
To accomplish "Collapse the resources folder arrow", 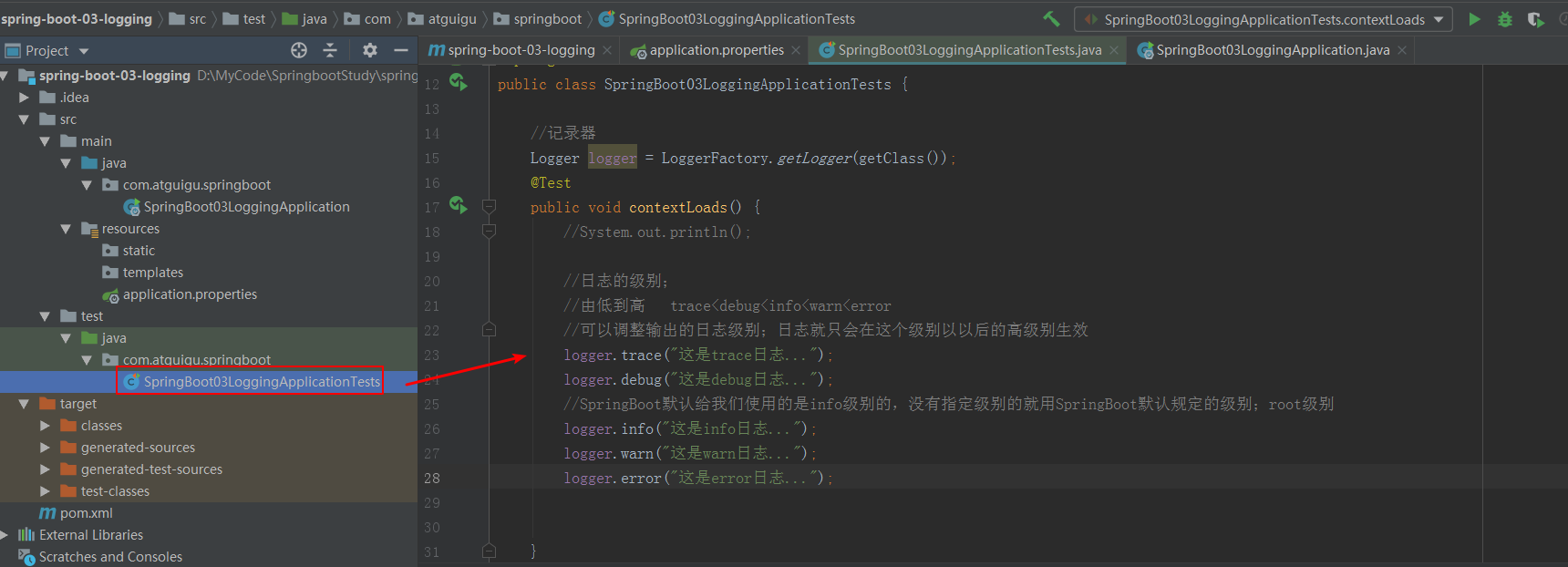I will pyautogui.click(x=66, y=229).
